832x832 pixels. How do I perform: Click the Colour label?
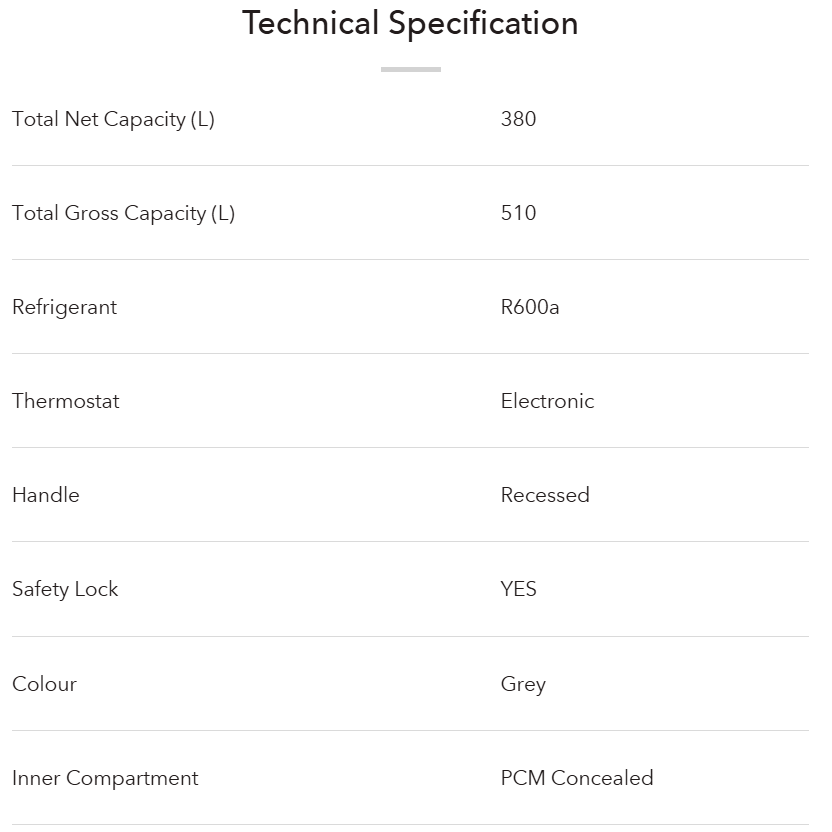pos(44,684)
